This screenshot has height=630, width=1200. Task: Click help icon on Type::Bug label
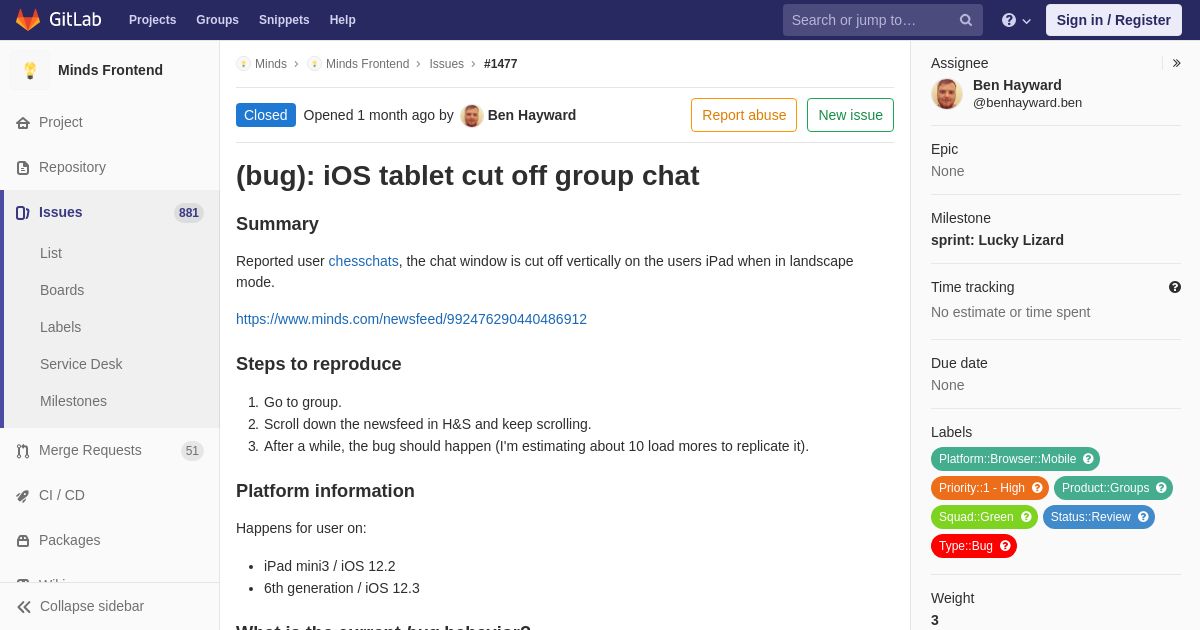[1005, 546]
